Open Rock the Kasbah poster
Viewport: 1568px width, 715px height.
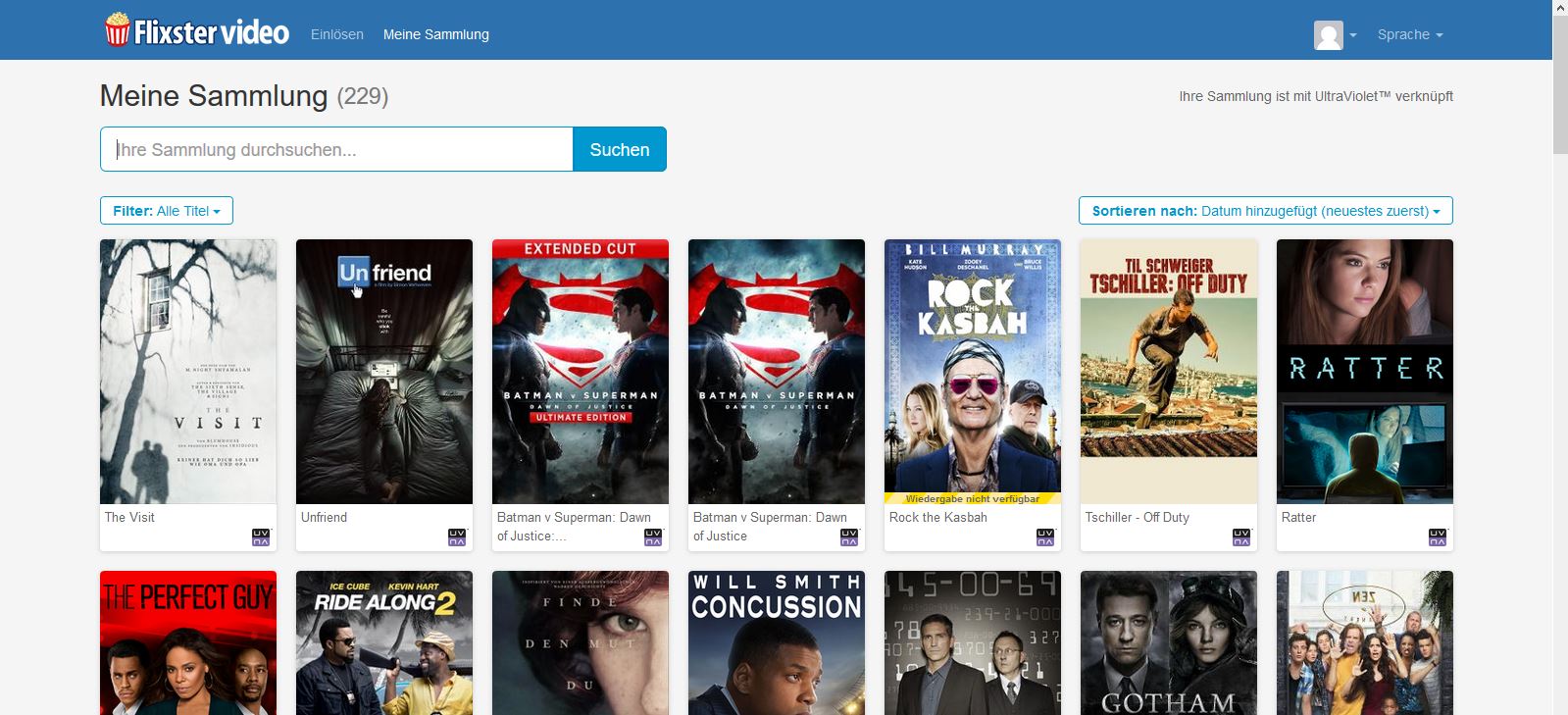point(973,372)
